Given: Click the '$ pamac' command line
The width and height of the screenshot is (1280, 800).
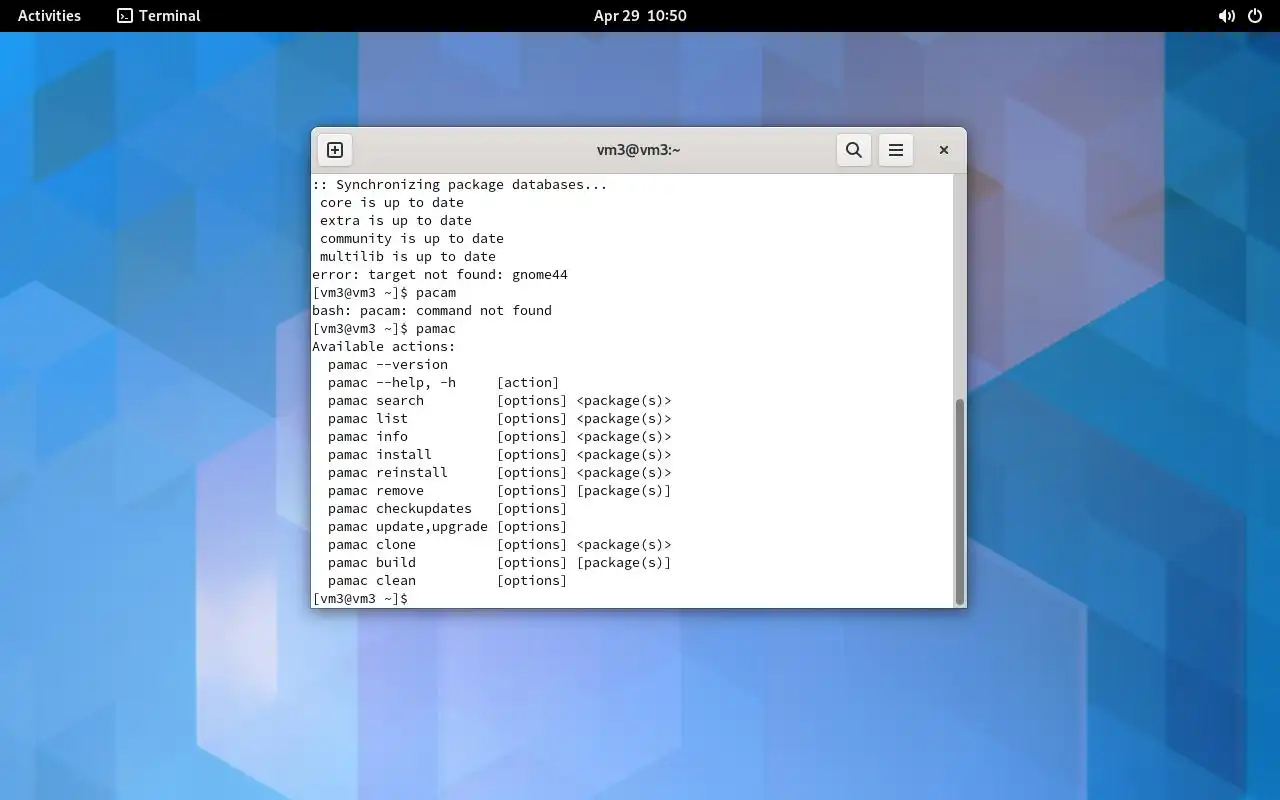Looking at the screenshot, I should click(384, 329).
